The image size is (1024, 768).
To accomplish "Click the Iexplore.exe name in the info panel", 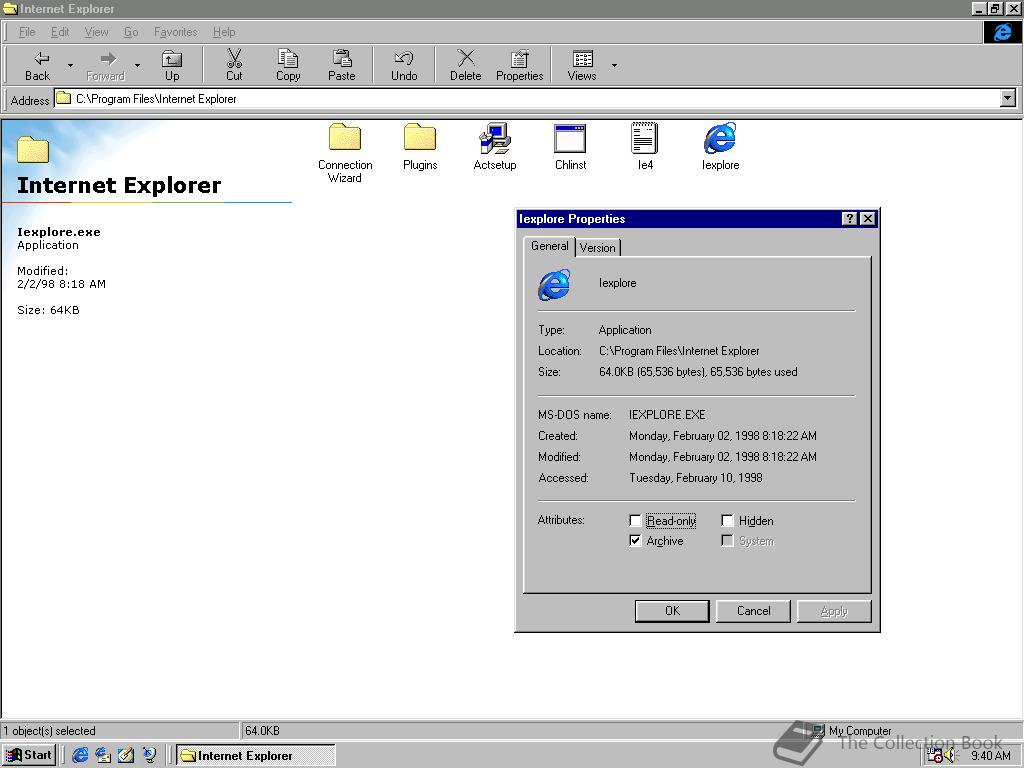I will point(59,232).
